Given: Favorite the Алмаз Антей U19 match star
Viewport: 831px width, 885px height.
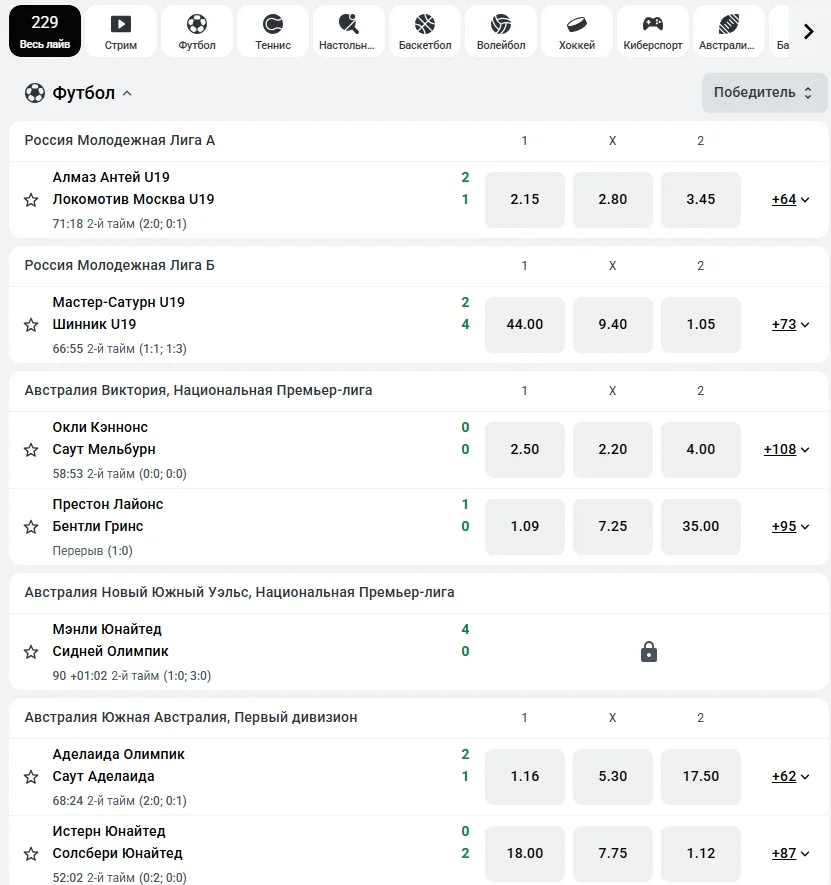Looking at the screenshot, I should 31,200.
